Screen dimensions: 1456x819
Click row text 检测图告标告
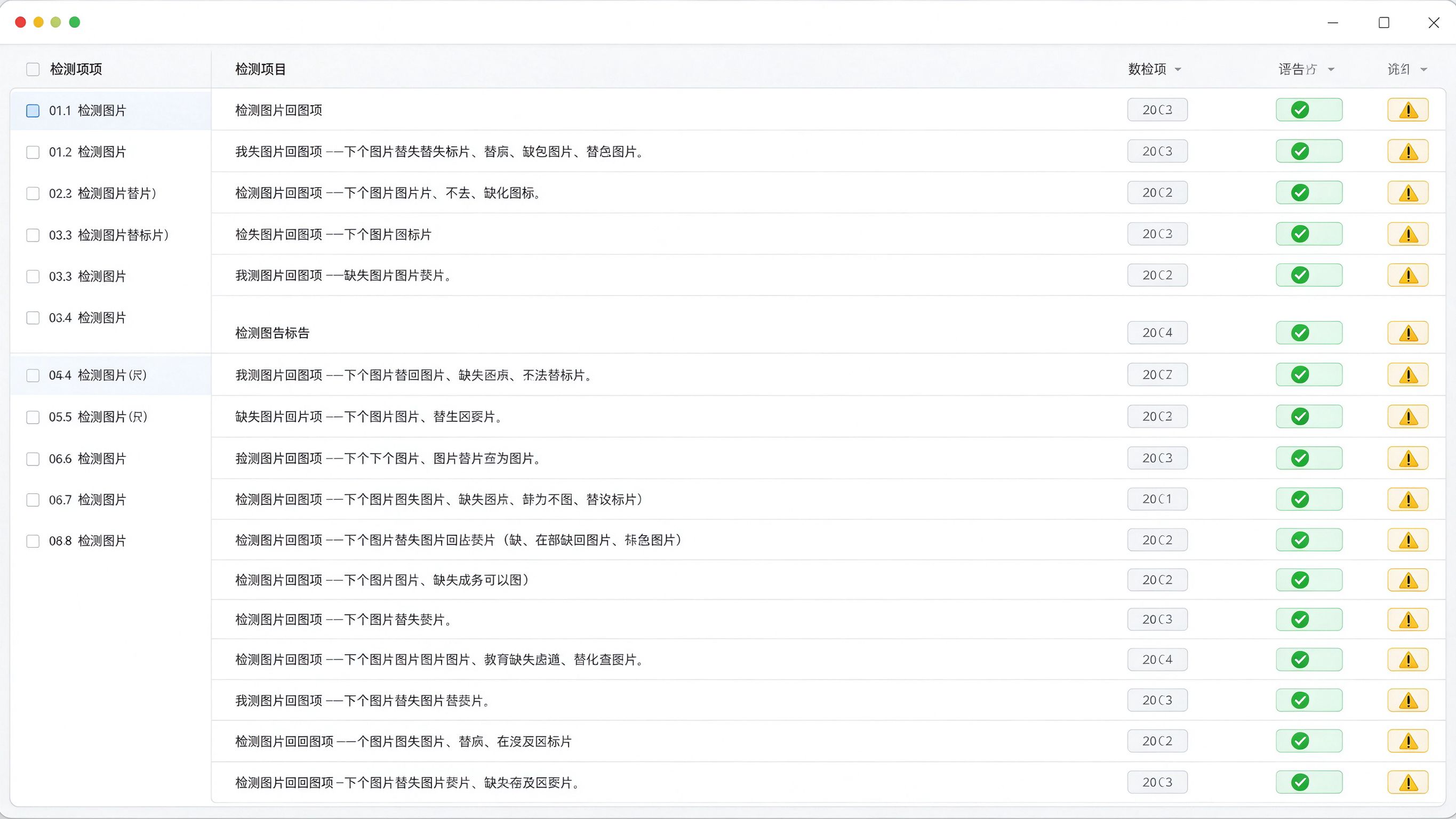[273, 333]
